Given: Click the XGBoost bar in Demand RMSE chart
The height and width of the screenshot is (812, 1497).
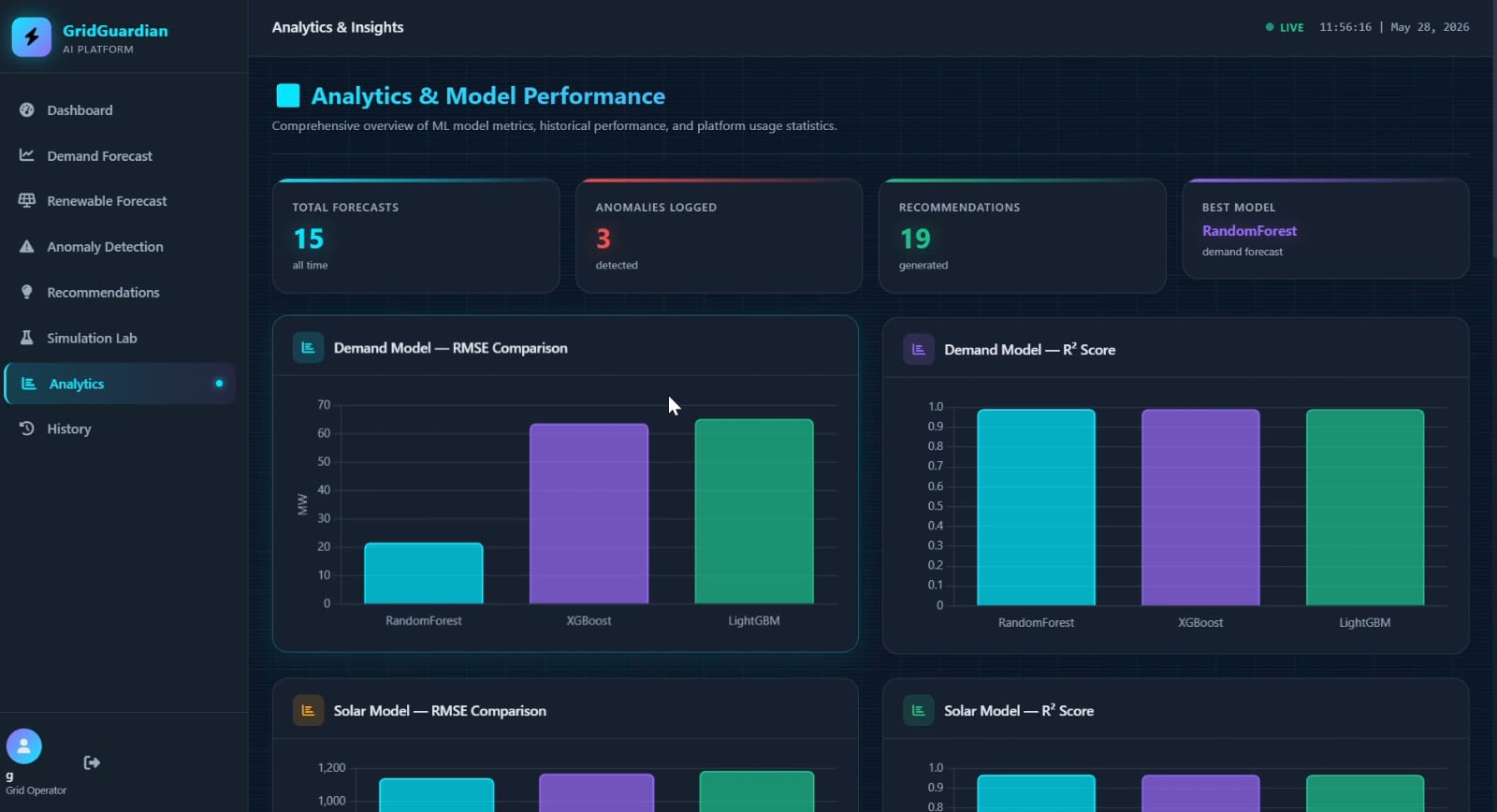Looking at the screenshot, I should 589,514.
